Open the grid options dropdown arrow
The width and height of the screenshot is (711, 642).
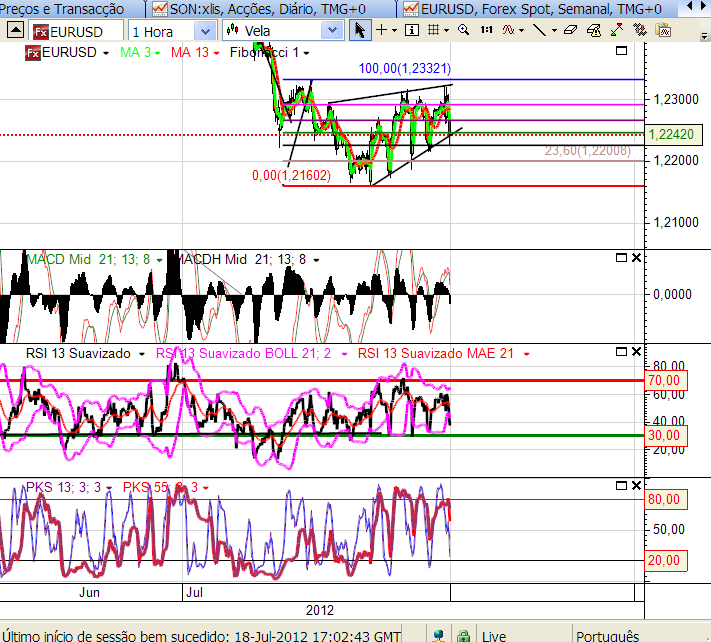[x=447, y=31]
